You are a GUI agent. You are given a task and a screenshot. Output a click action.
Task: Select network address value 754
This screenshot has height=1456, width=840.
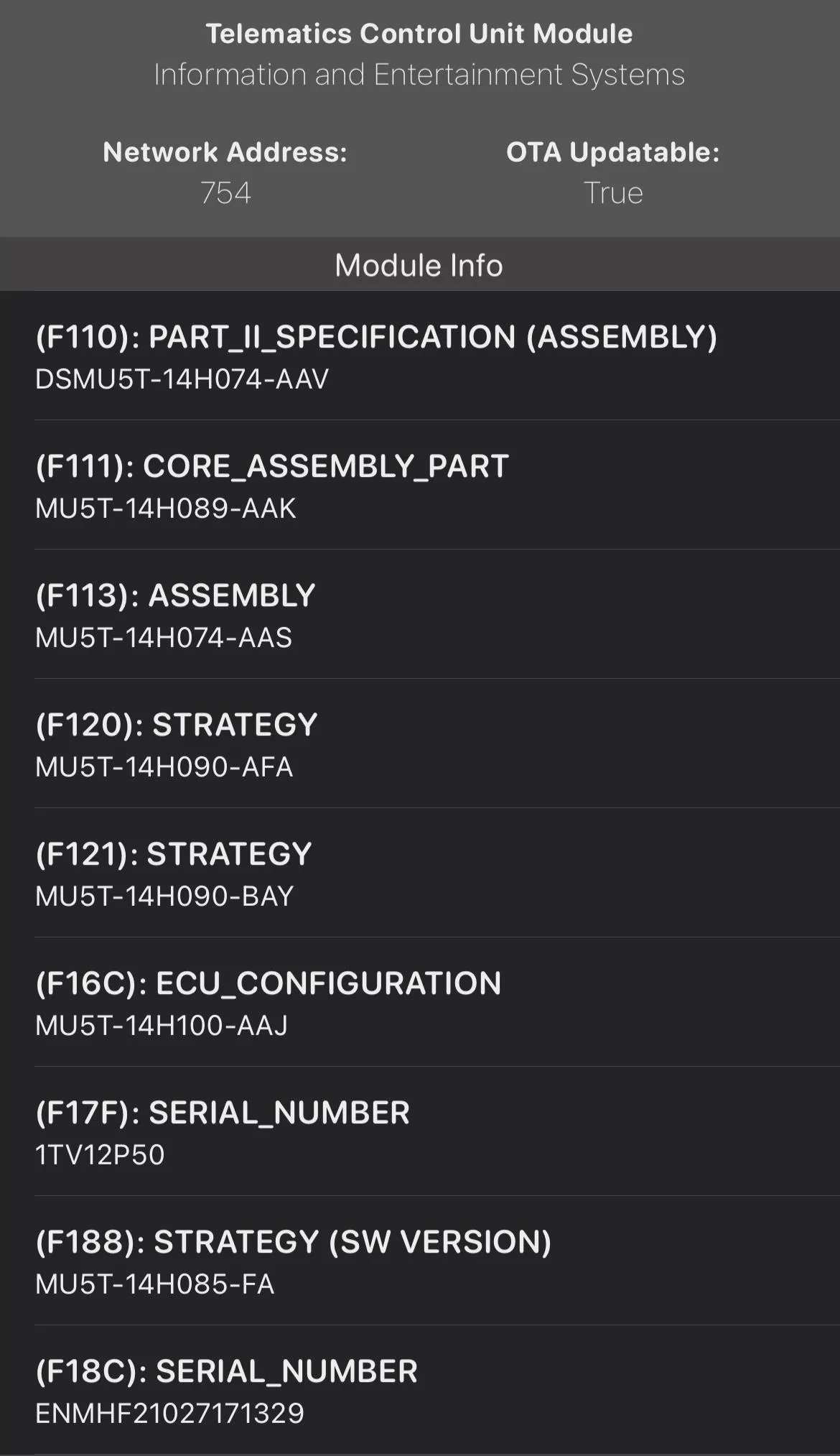[225, 193]
